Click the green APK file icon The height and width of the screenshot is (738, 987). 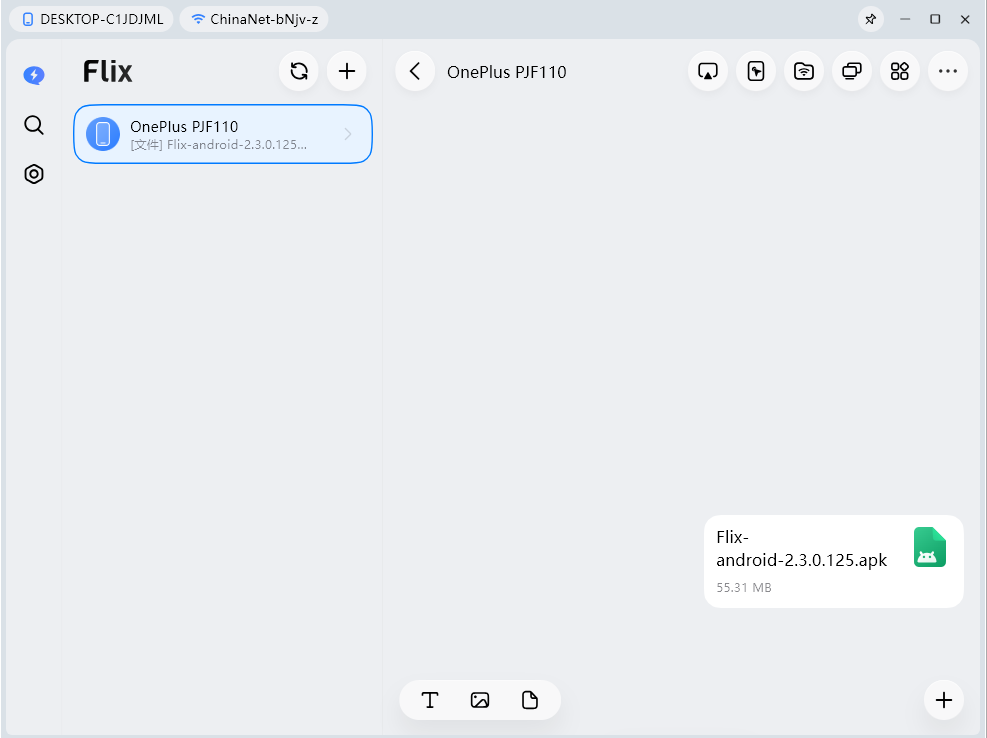coord(930,547)
